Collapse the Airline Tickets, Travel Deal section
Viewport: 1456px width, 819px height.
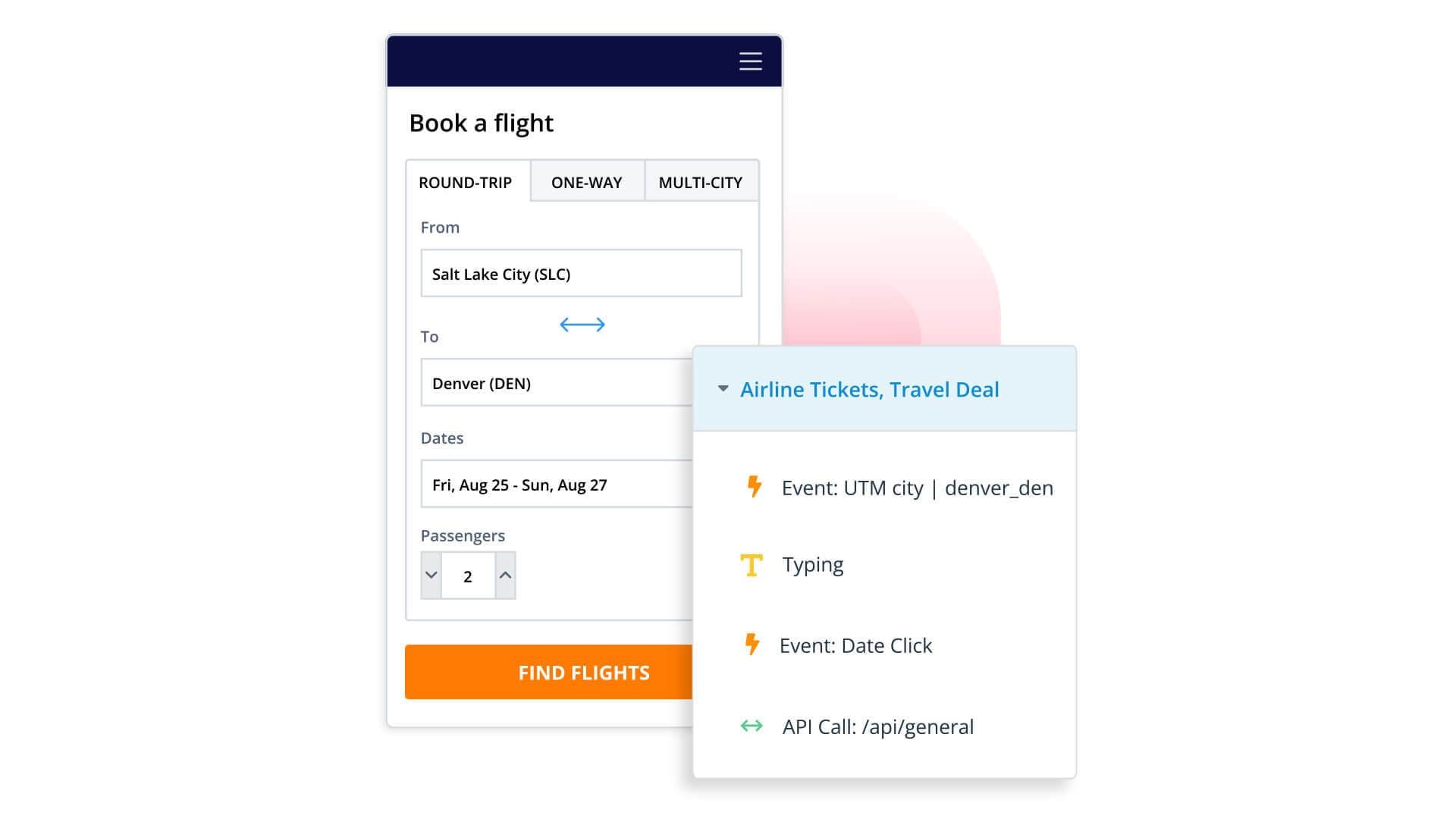tap(723, 389)
